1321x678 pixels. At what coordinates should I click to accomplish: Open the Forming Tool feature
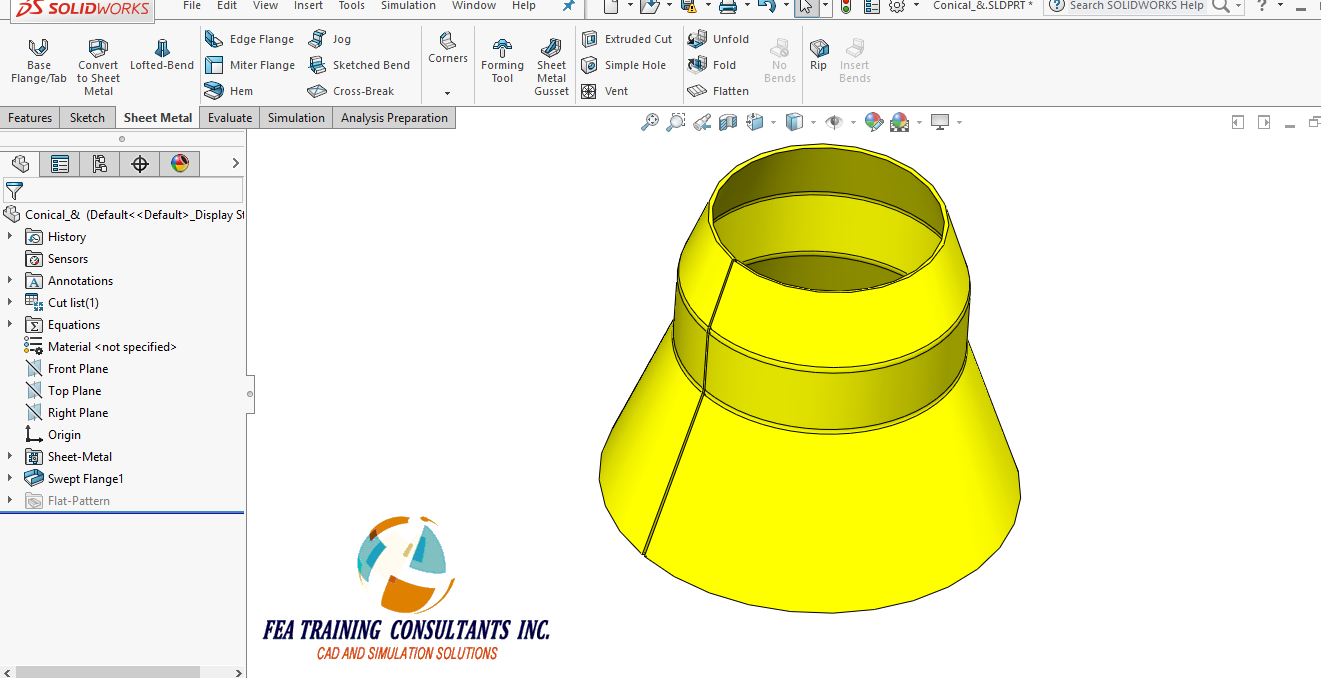pos(502,60)
